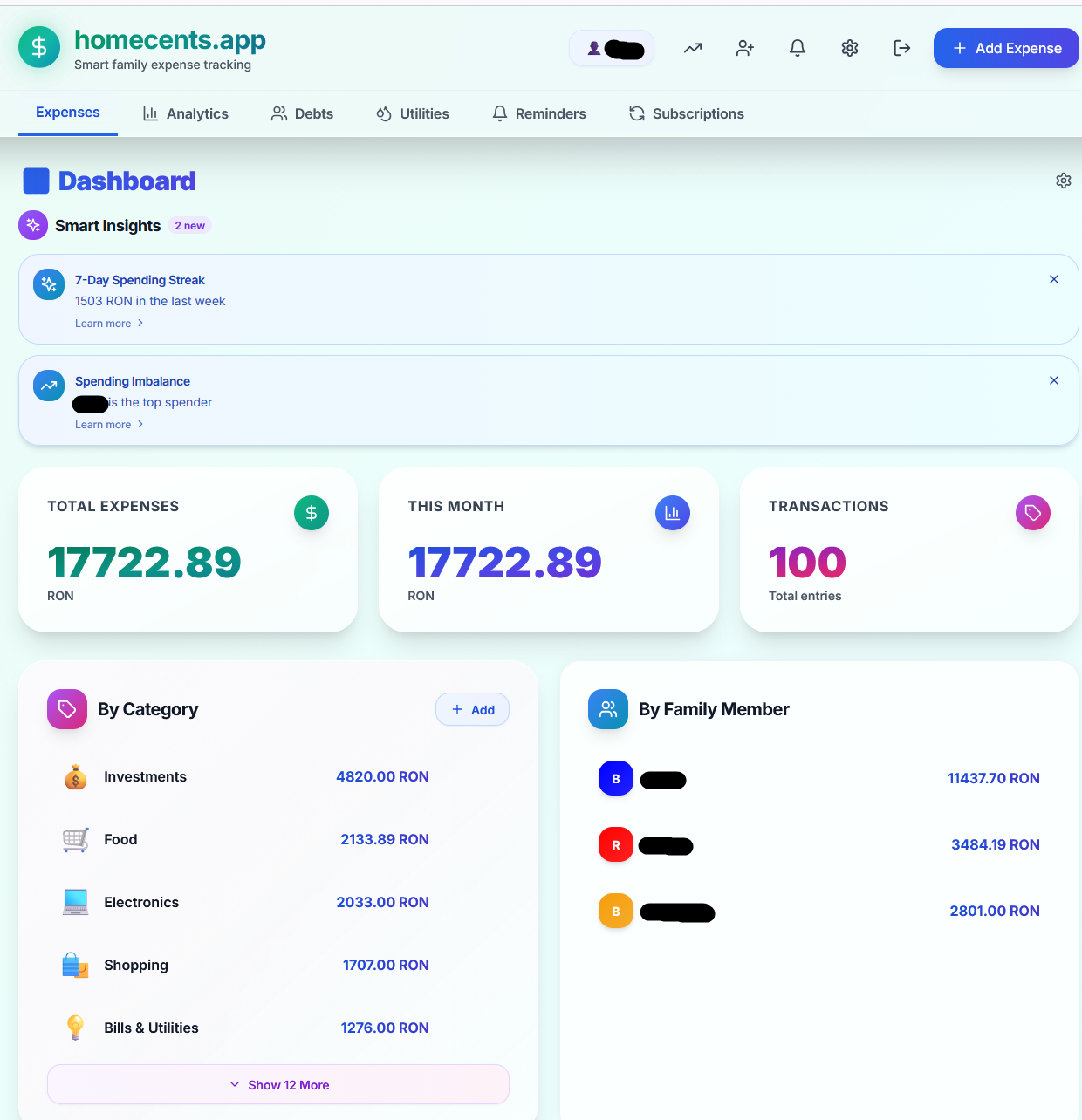Log out using the exit icon in header
Viewport: 1082px width, 1120px height.
(901, 48)
